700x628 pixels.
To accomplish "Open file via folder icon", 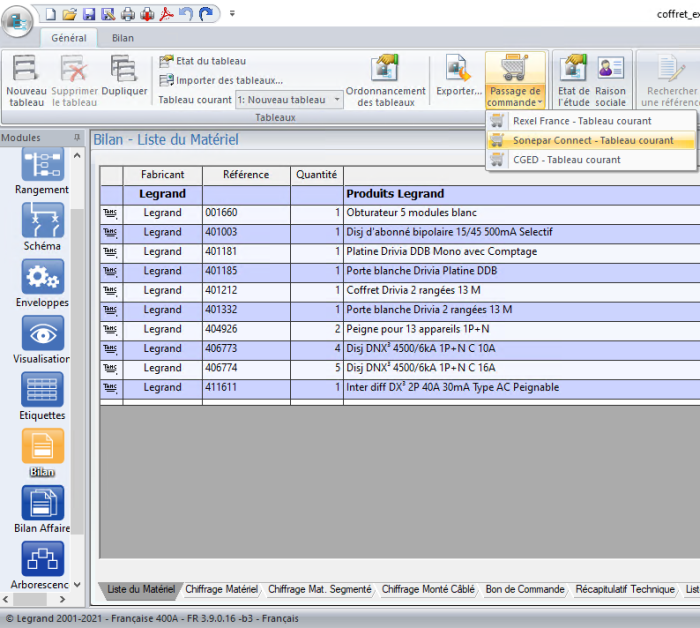I will click(x=69, y=14).
